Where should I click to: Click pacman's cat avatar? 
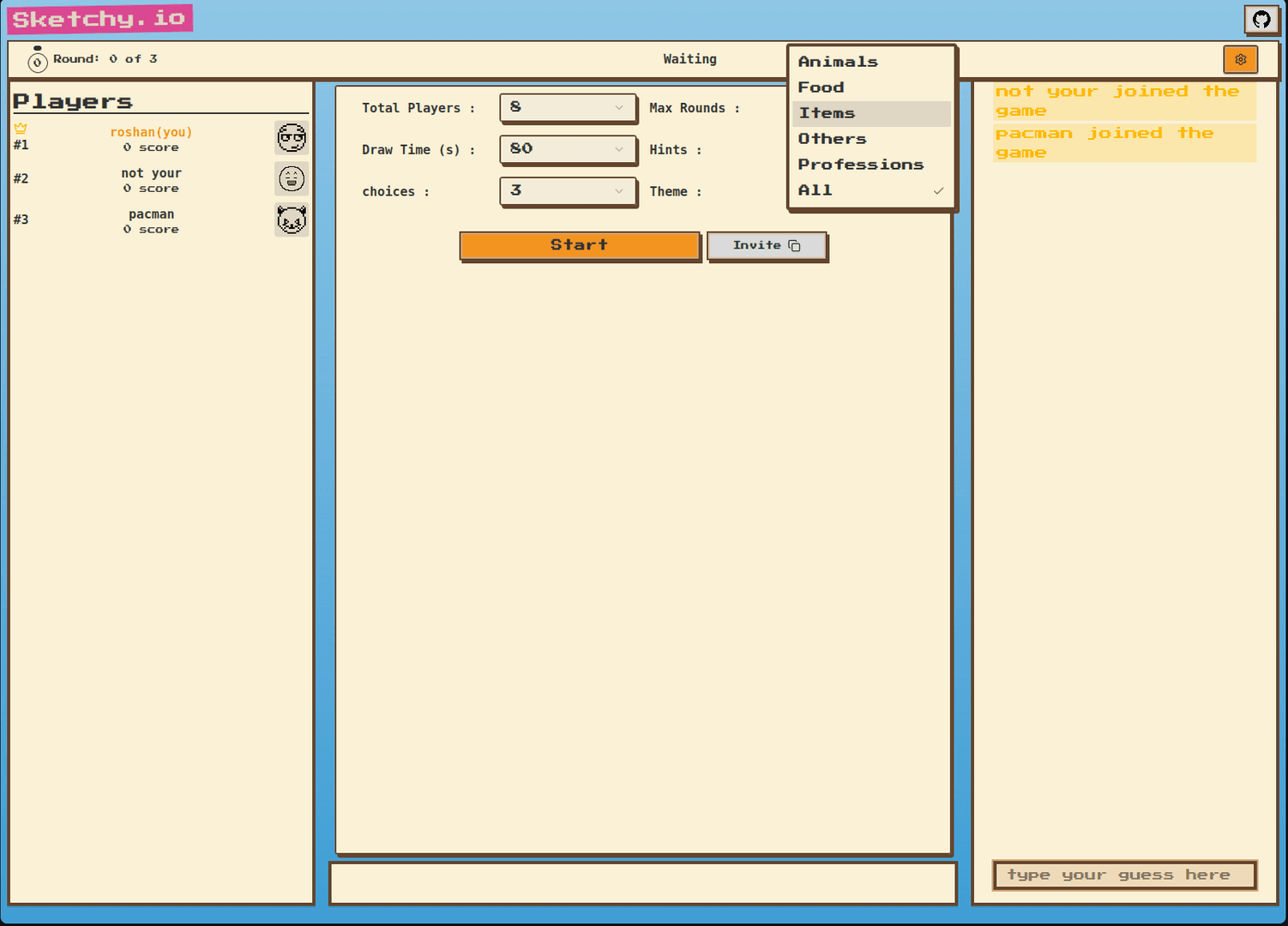(x=292, y=220)
